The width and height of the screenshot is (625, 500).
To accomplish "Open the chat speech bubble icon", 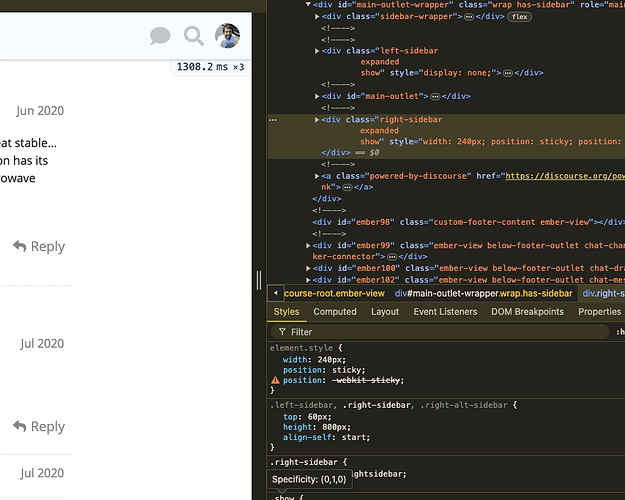I will coord(160,36).
